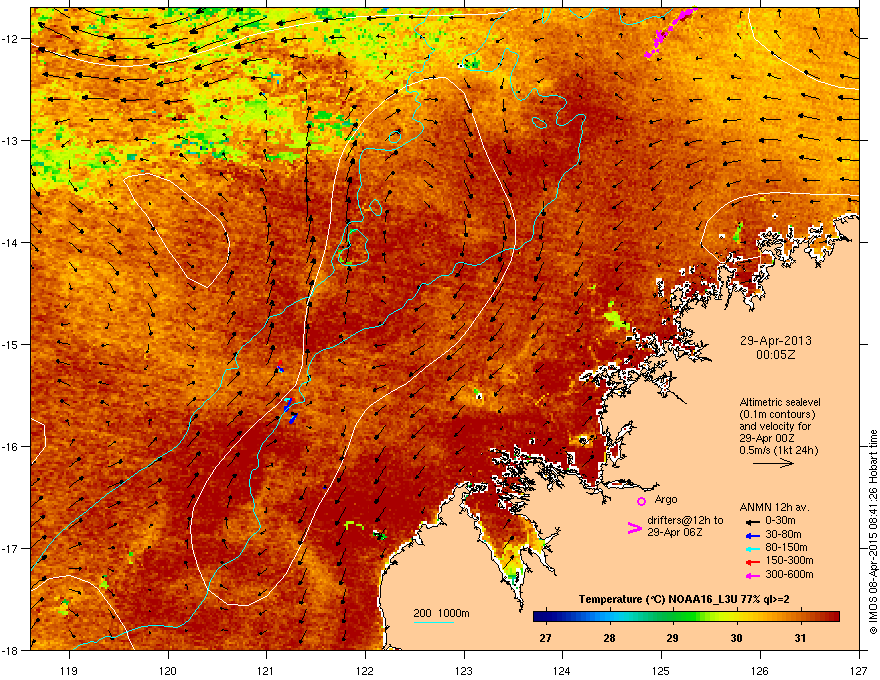The image size is (880, 680).
Task: Click the colorbar tick label 28
Action: (609, 638)
